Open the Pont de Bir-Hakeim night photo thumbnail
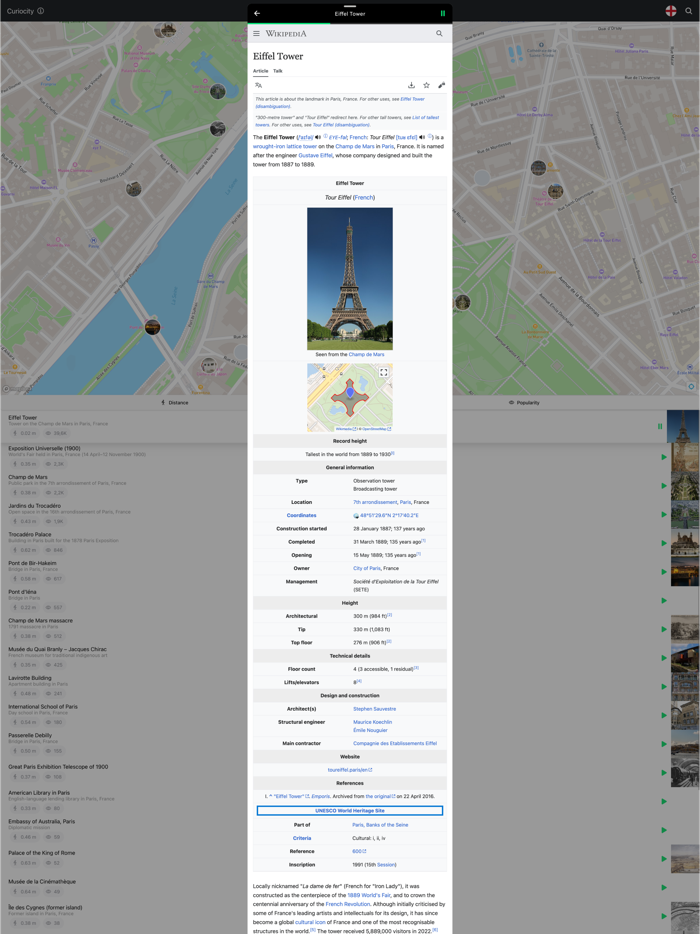700x934 pixels. coord(685,572)
